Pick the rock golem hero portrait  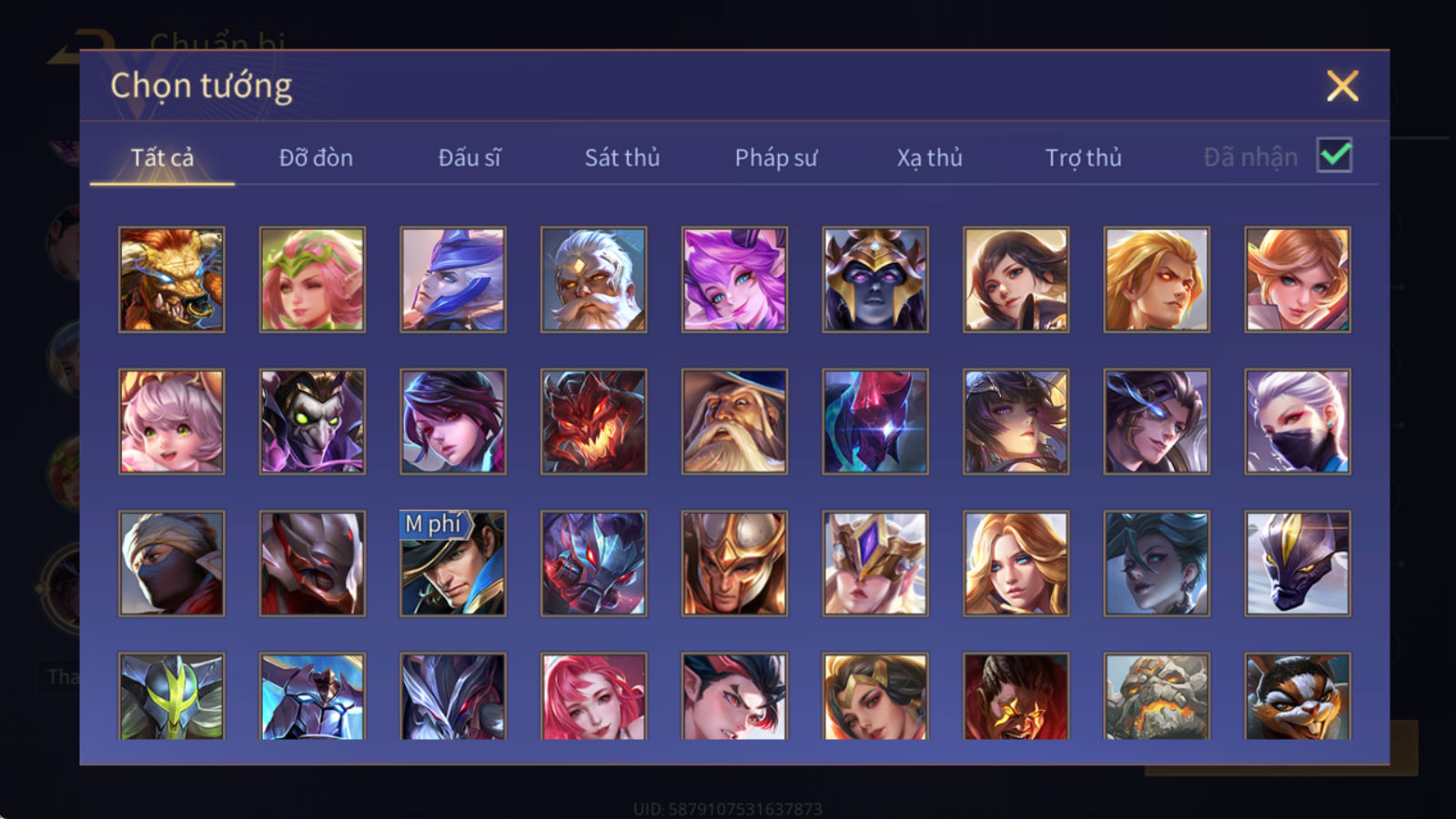(x=1157, y=696)
